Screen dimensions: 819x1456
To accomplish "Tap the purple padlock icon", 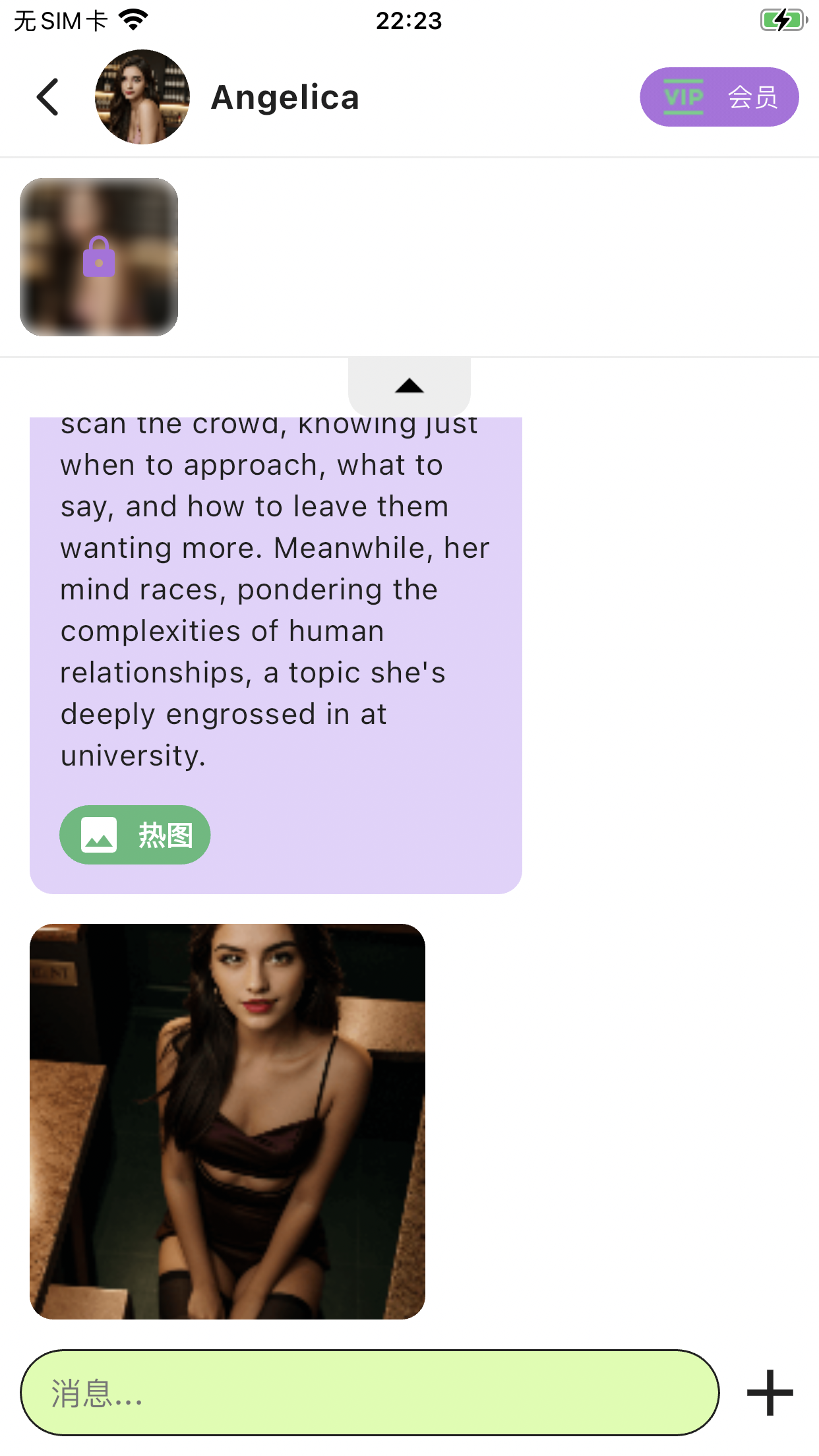I will coord(99,257).
